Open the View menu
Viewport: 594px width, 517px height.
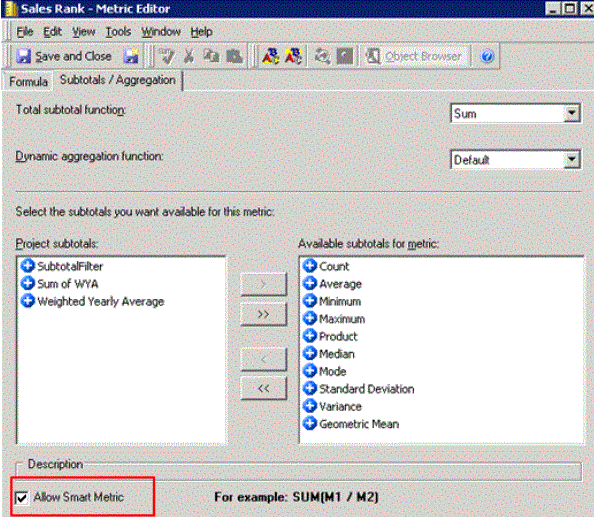[84, 32]
